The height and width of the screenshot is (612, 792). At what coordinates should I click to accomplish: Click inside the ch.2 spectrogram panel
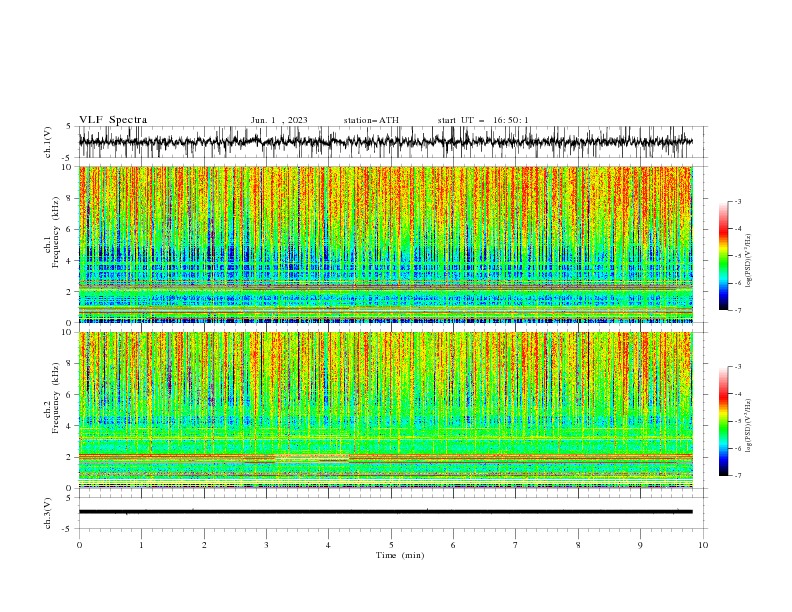click(385, 410)
